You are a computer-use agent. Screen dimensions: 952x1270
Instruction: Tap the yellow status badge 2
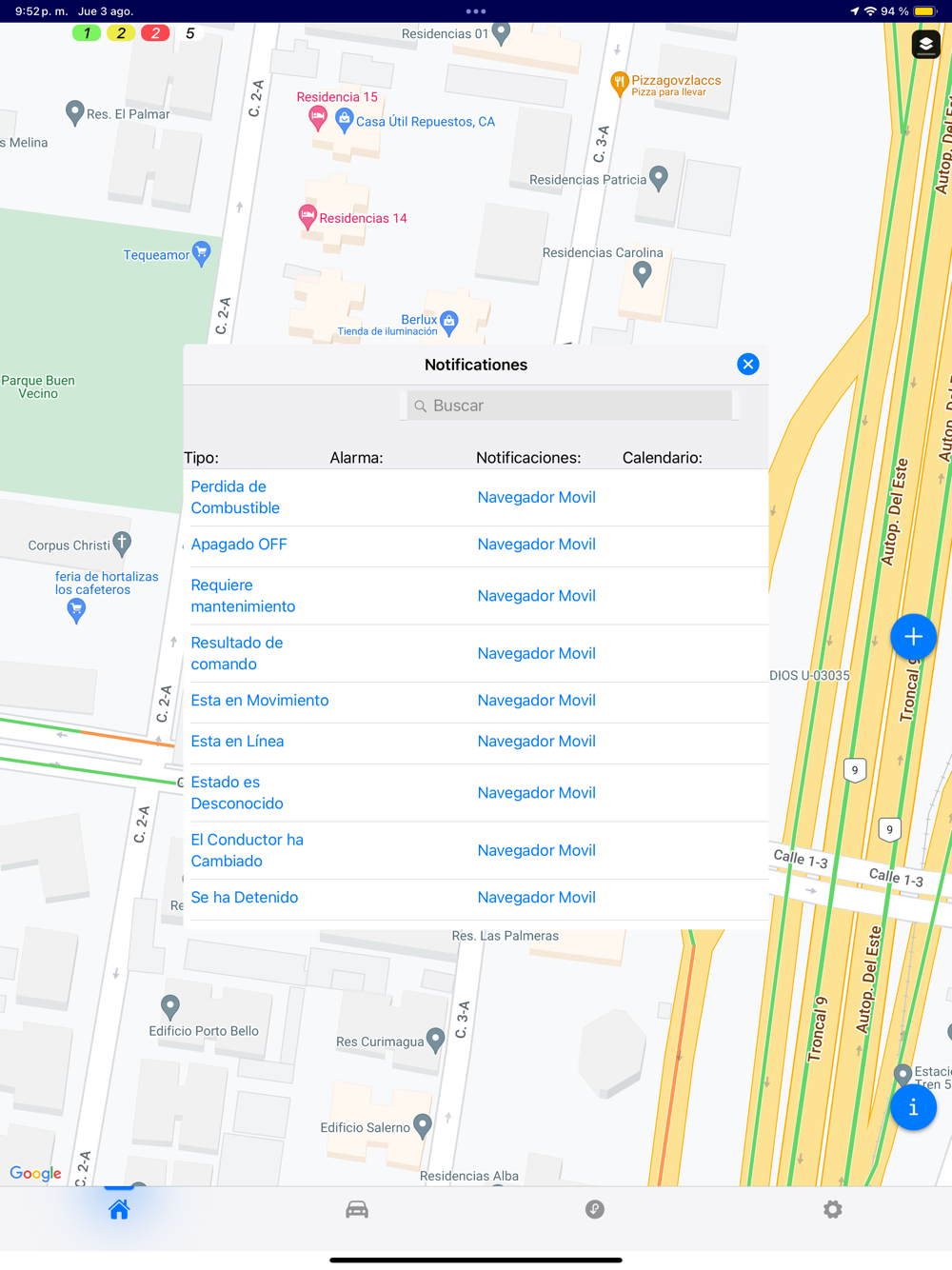[x=121, y=33]
